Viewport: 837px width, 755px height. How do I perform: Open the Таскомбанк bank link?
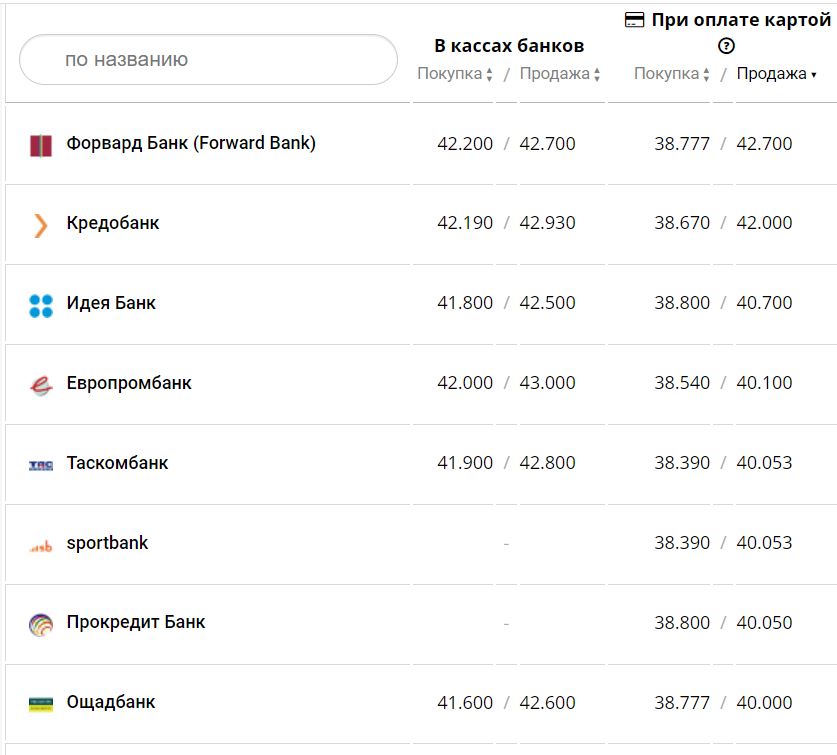117,463
